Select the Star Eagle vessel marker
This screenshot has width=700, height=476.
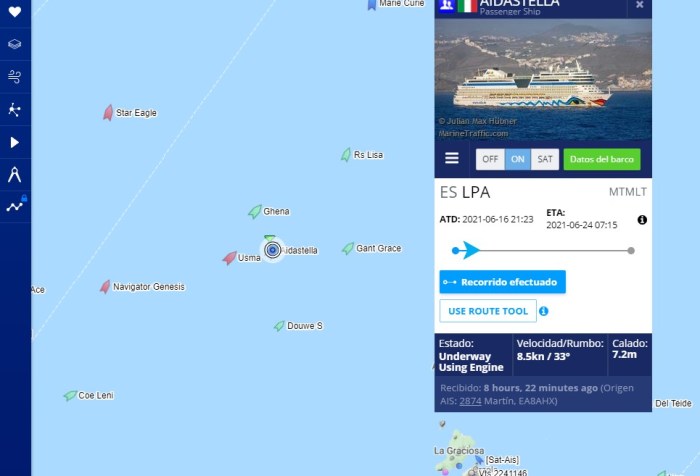point(108,113)
